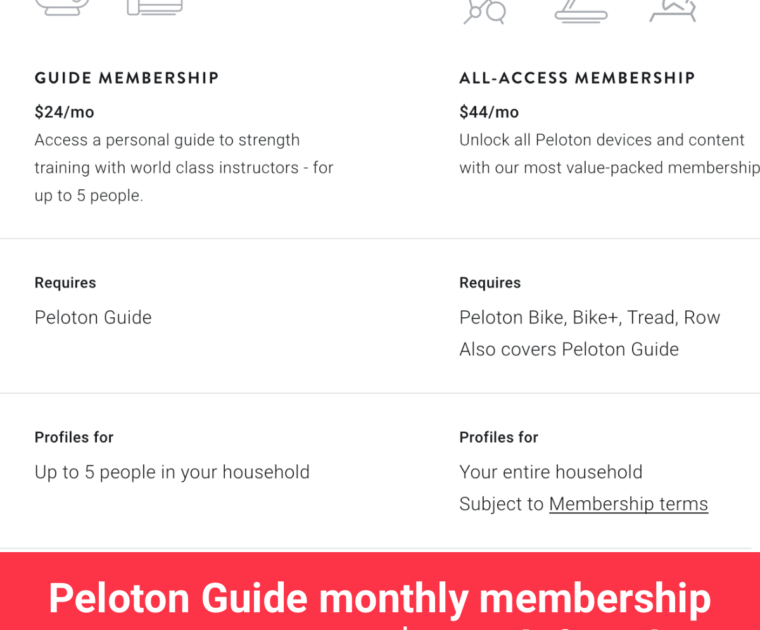This screenshot has width=760, height=630.
Task: Click the $24/mo price label
Action: pyautogui.click(x=64, y=112)
